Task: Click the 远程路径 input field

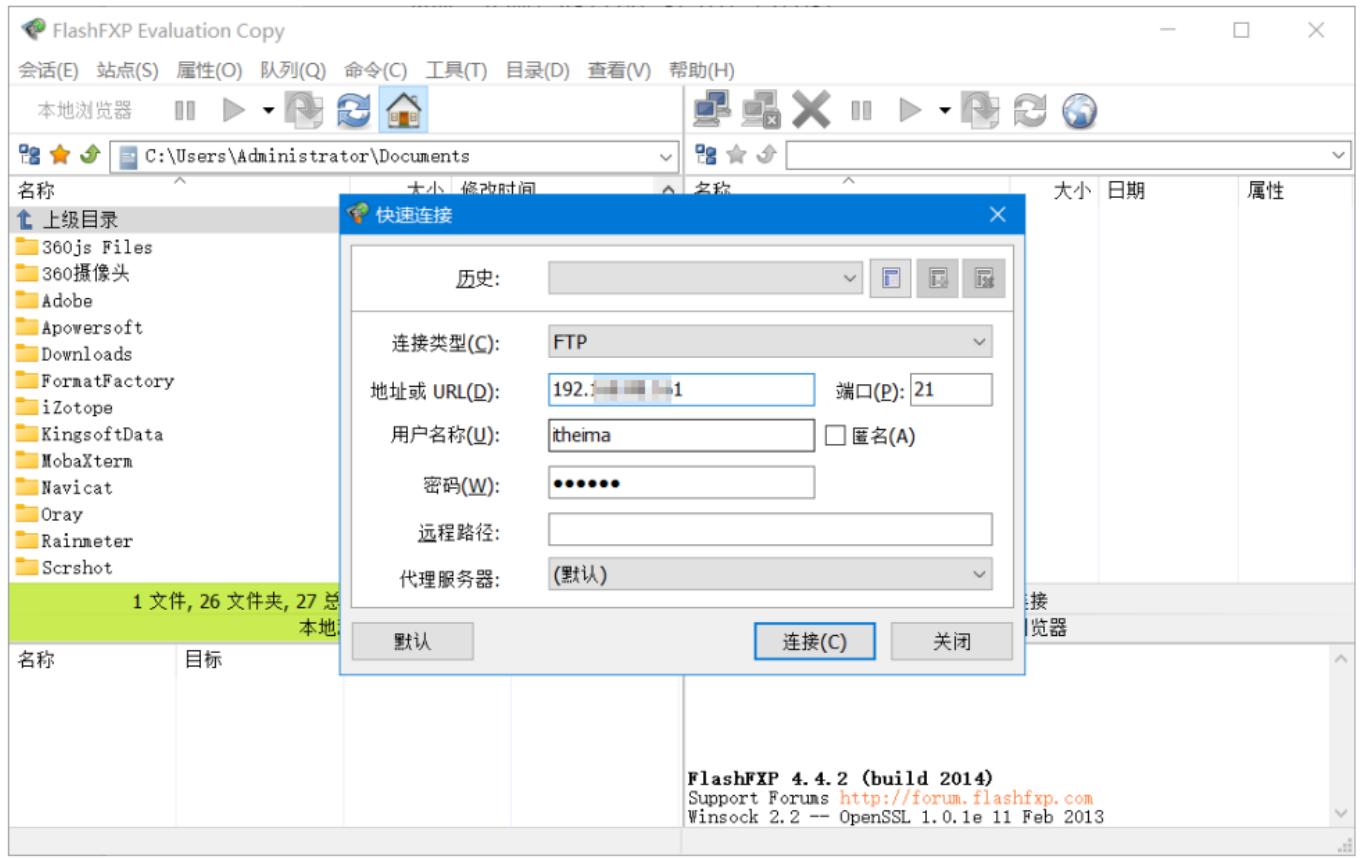Action: pyautogui.click(x=770, y=529)
